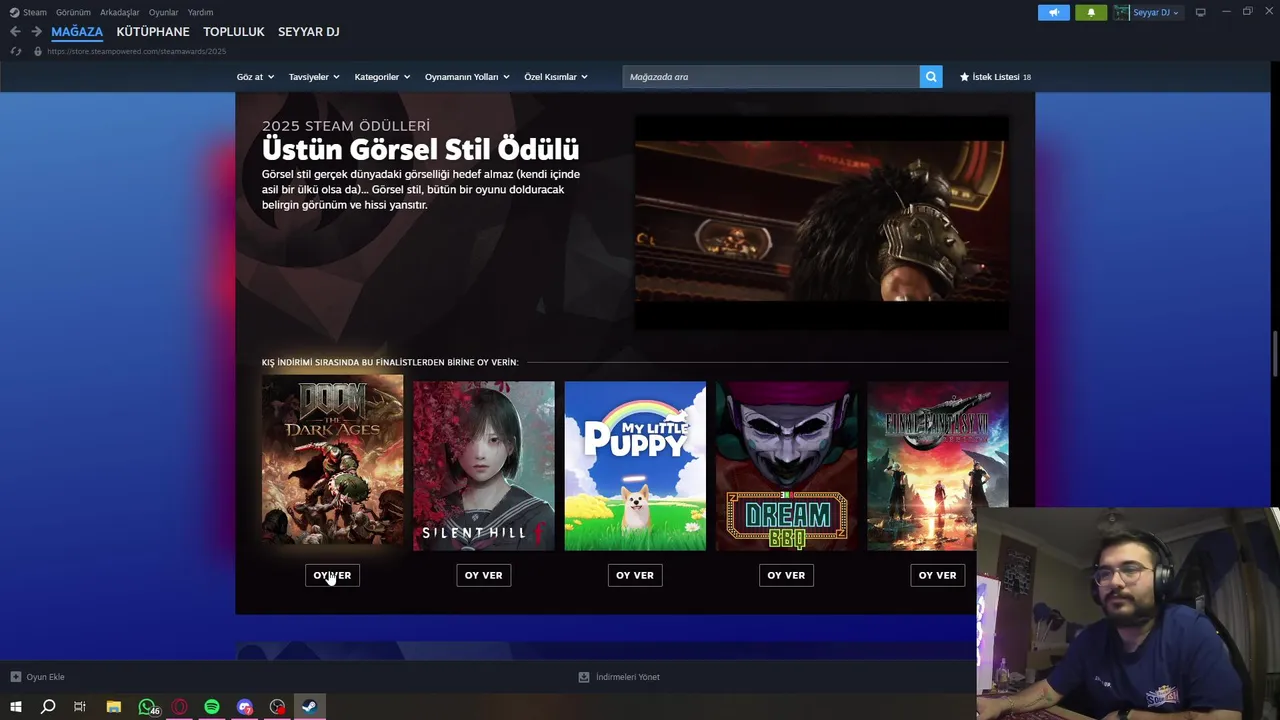1280x720 pixels.
Task: Open Dream BBQ cover image
Action: [x=786, y=466]
